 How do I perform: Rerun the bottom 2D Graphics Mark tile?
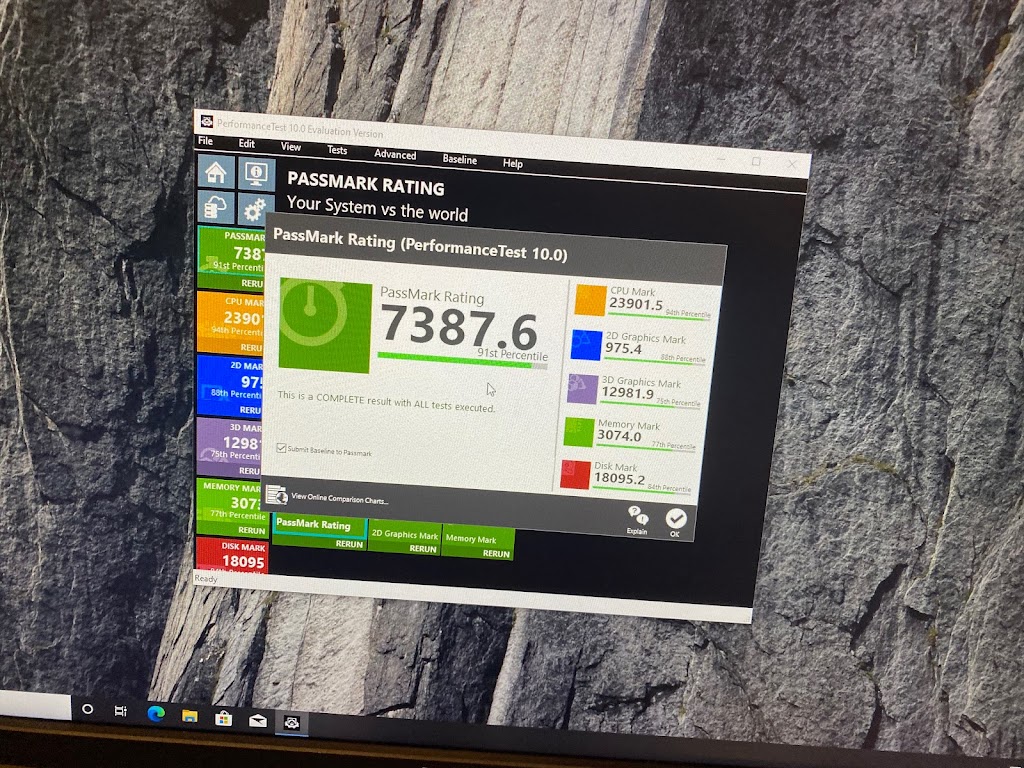tap(423, 549)
